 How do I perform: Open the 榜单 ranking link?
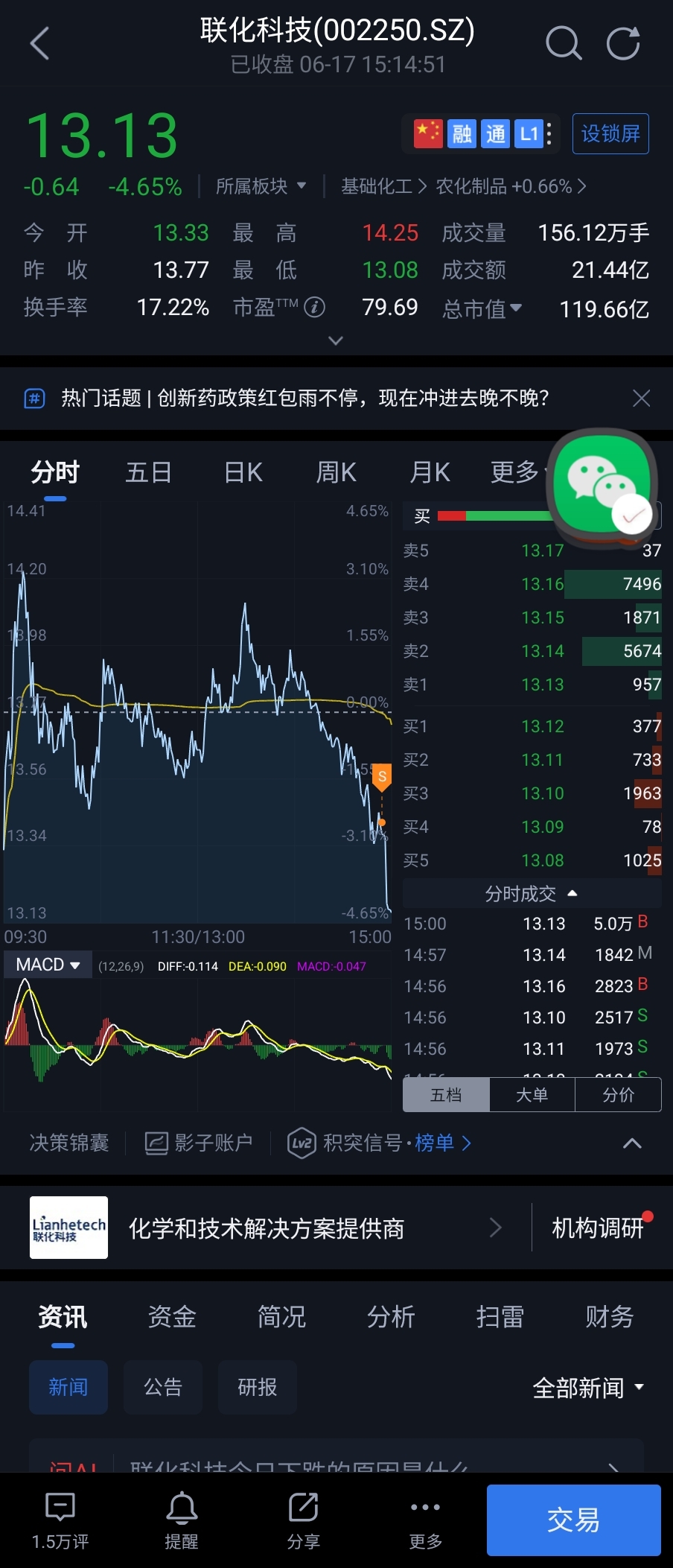(x=443, y=1143)
